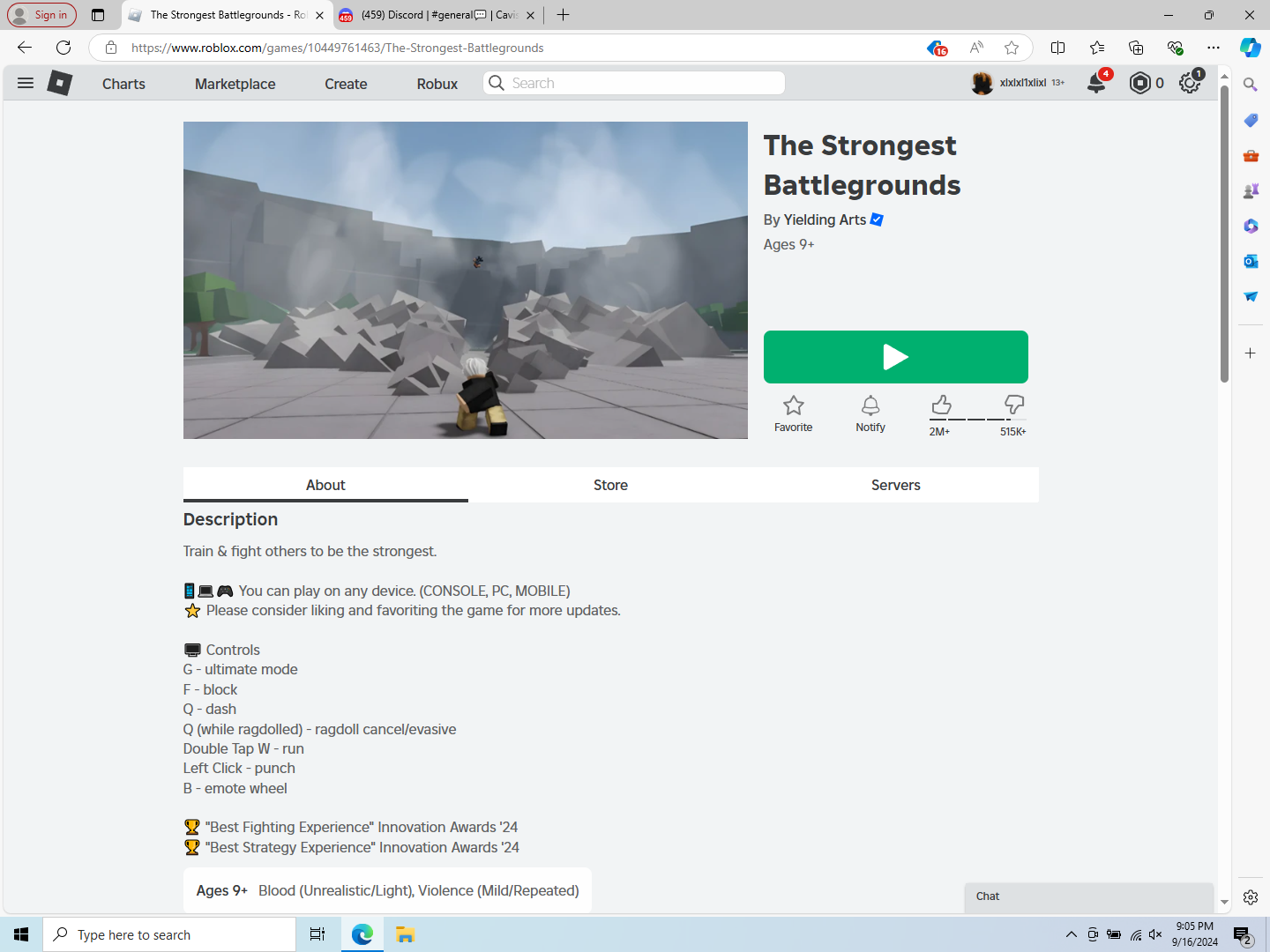Switch to the Servers tab
The image size is (1270, 952).
[896, 485]
